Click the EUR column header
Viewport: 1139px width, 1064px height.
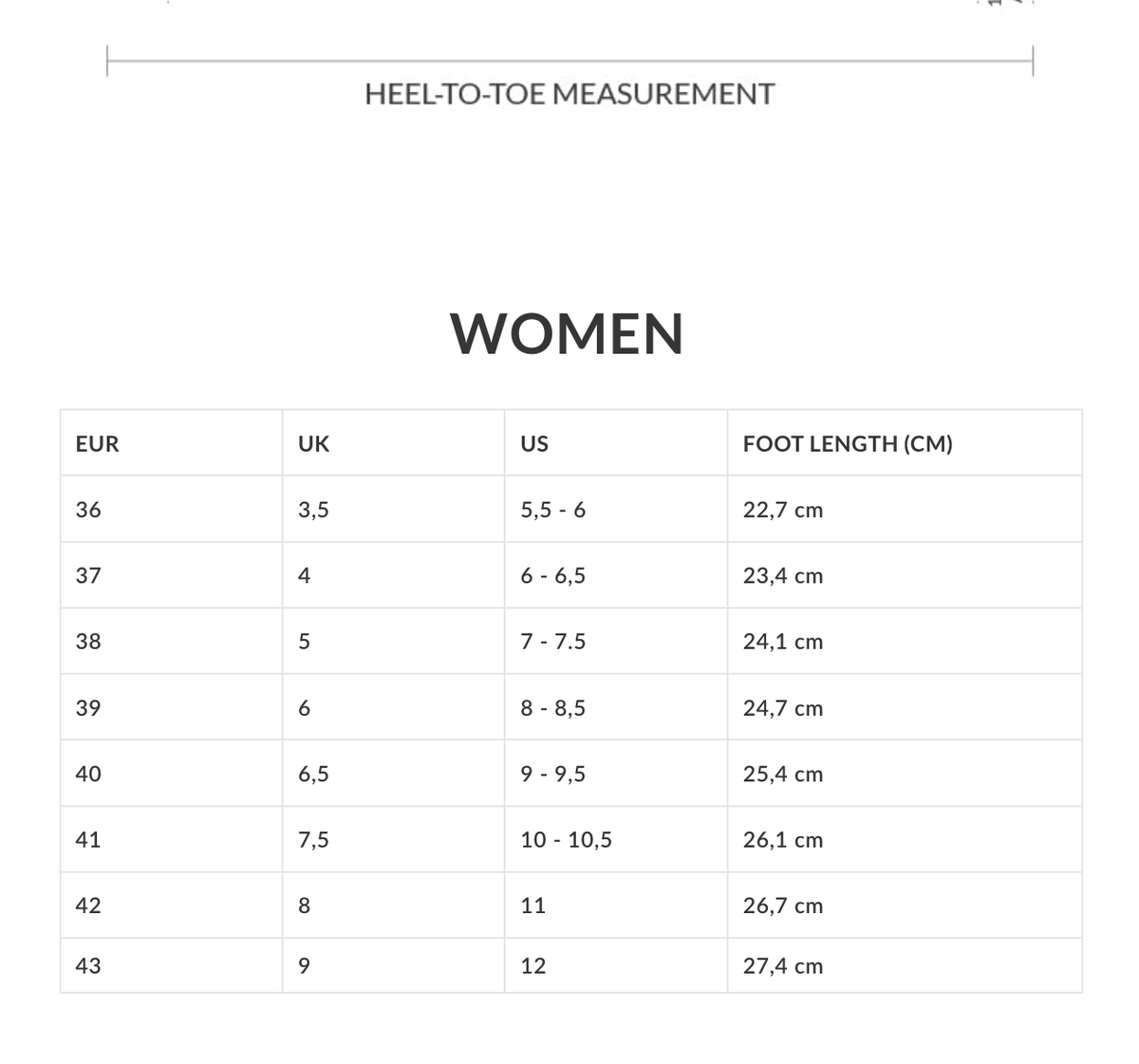point(171,443)
